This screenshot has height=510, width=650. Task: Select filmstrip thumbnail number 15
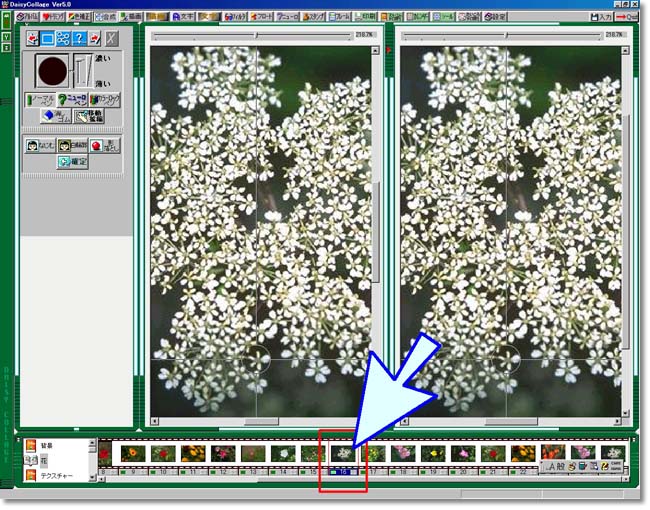pyautogui.click(x=313, y=454)
